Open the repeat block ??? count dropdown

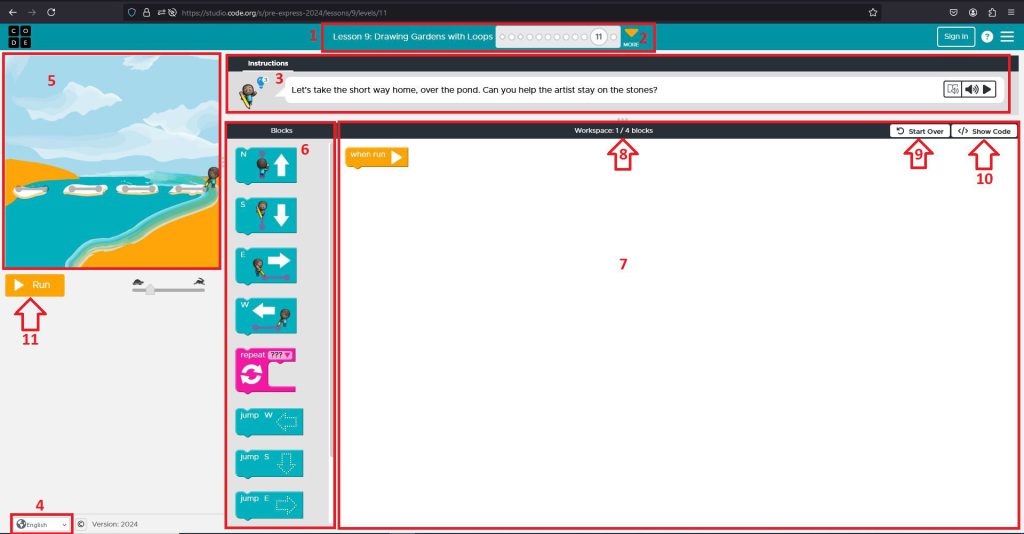pos(279,355)
